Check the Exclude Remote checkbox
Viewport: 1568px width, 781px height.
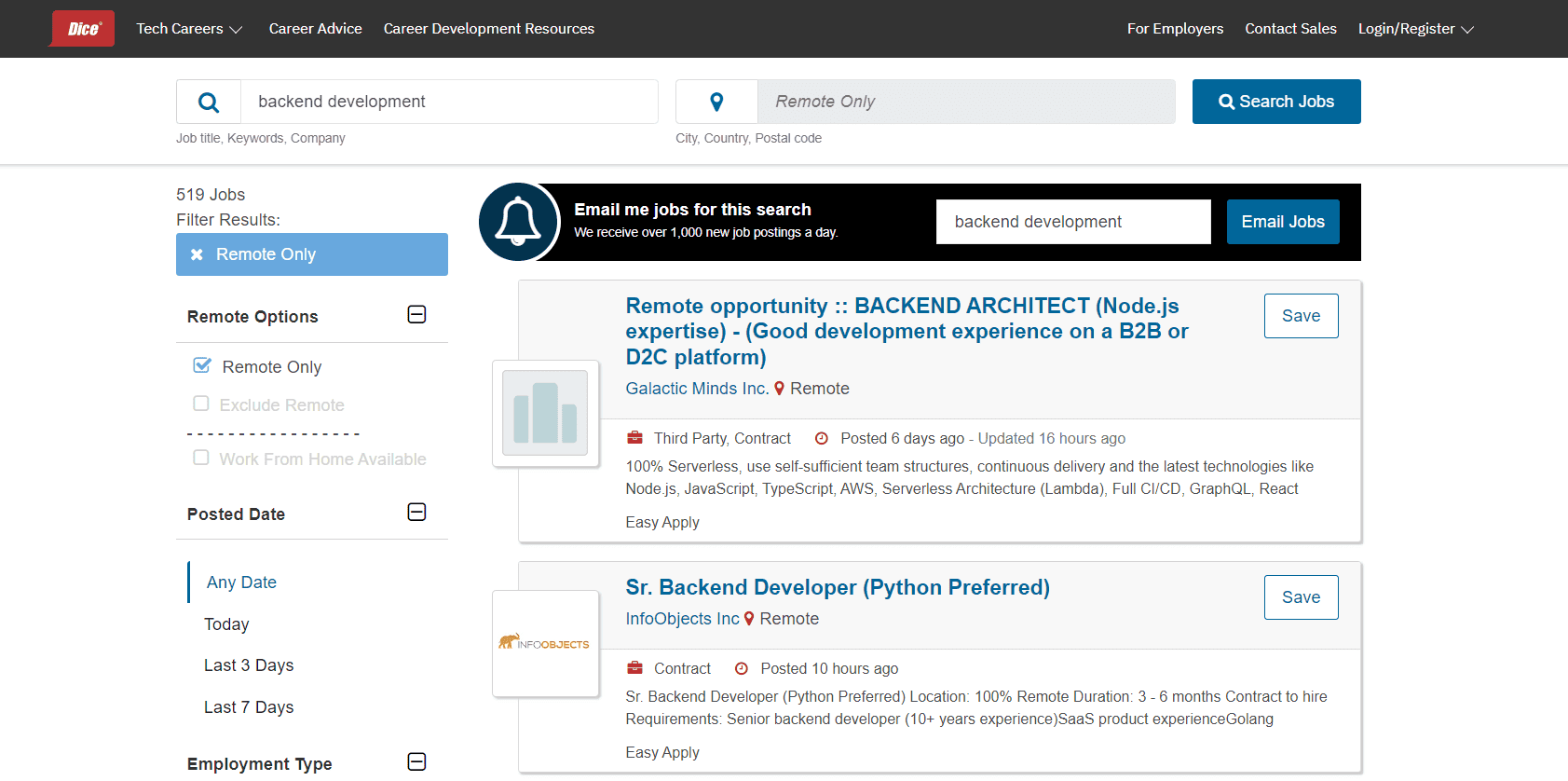[201, 404]
